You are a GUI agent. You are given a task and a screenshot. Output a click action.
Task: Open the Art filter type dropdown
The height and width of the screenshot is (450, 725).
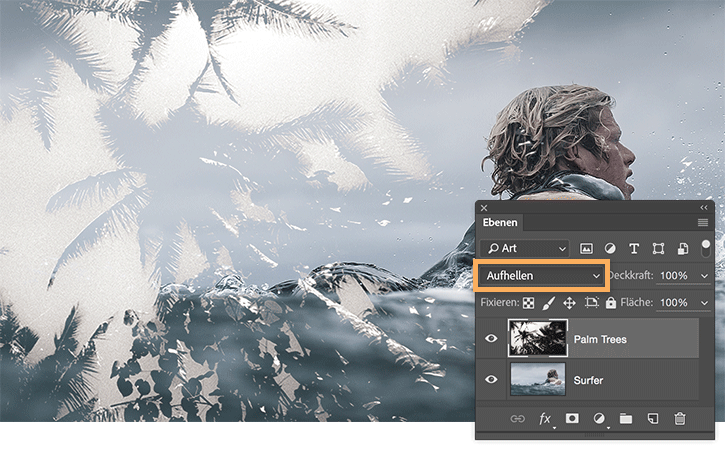click(525, 248)
